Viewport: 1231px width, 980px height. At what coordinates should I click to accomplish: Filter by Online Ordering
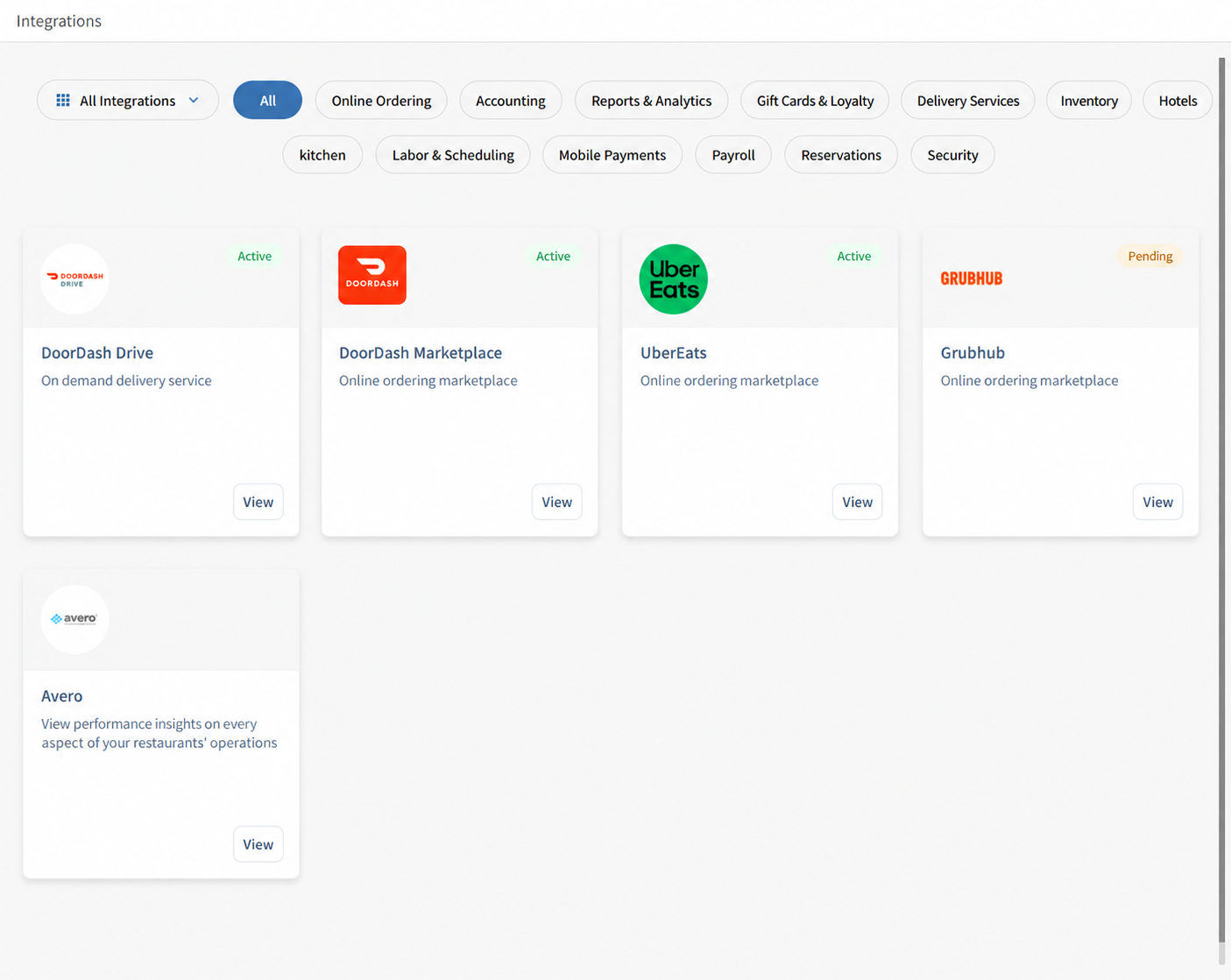(381, 100)
